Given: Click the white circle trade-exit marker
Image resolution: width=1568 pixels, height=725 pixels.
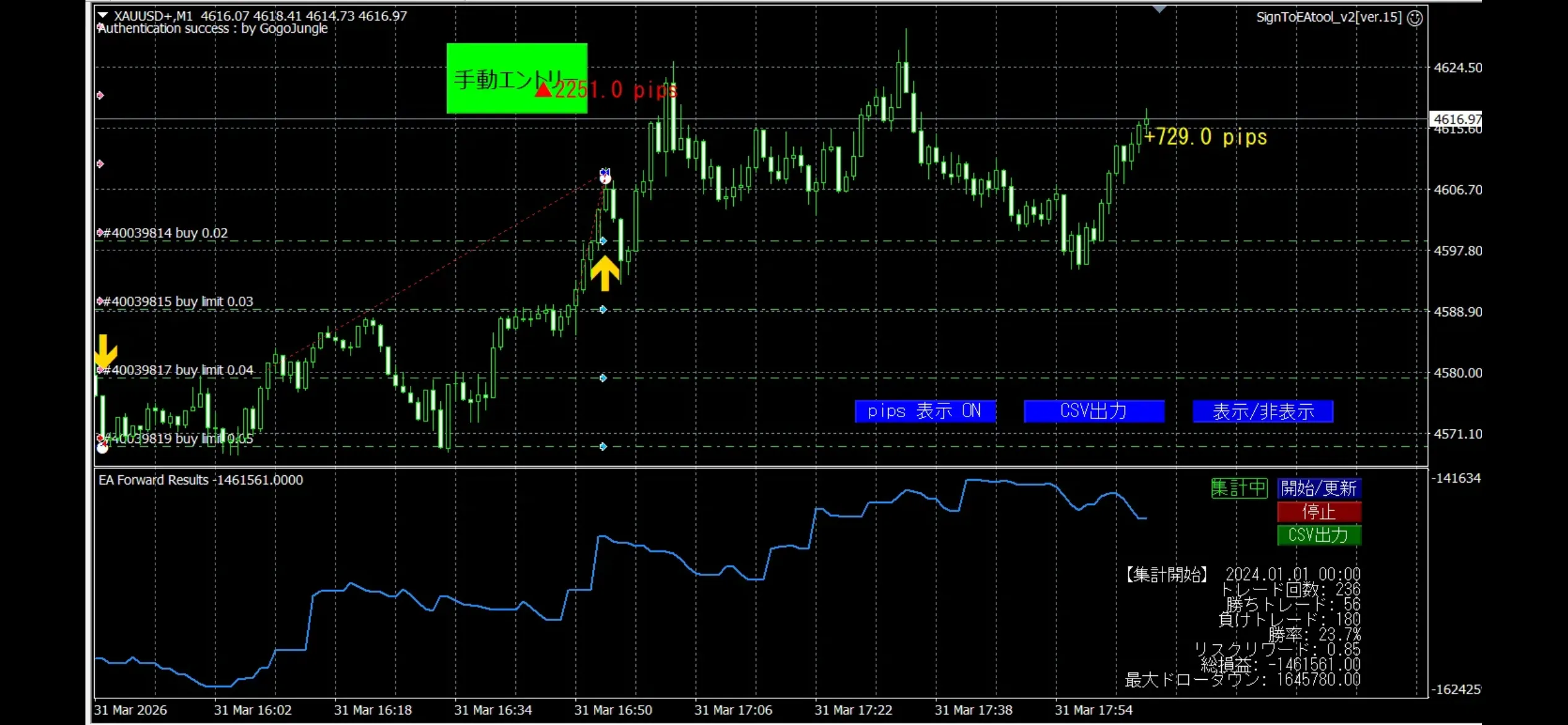Looking at the screenshot, I should click(x=605, y=179).
